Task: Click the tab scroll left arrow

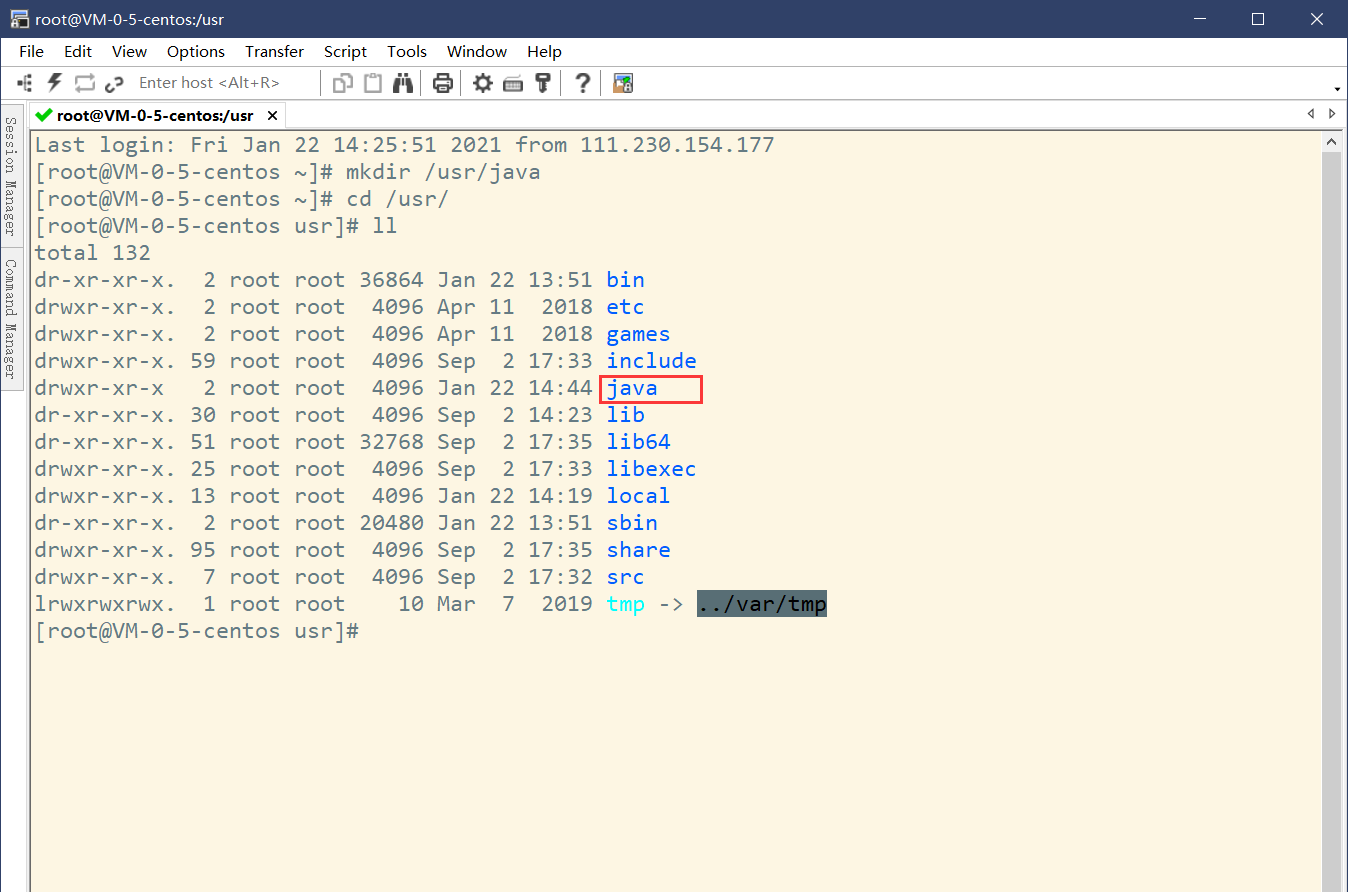Action: pos(1311,114)
